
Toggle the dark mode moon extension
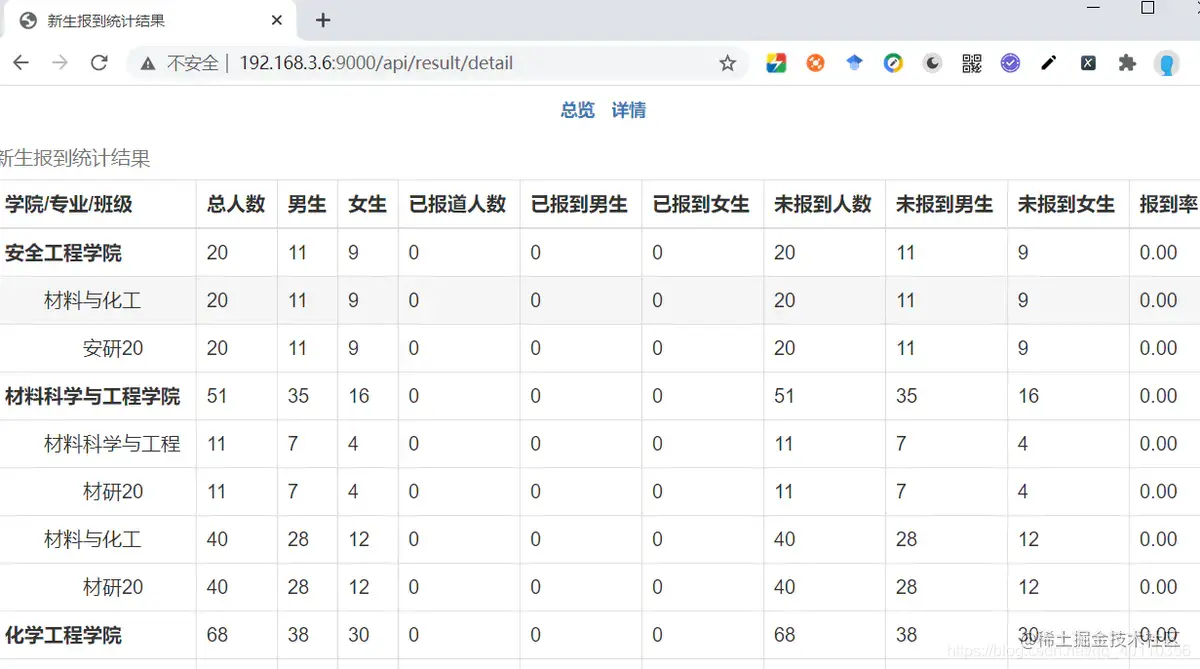point(932,62)
